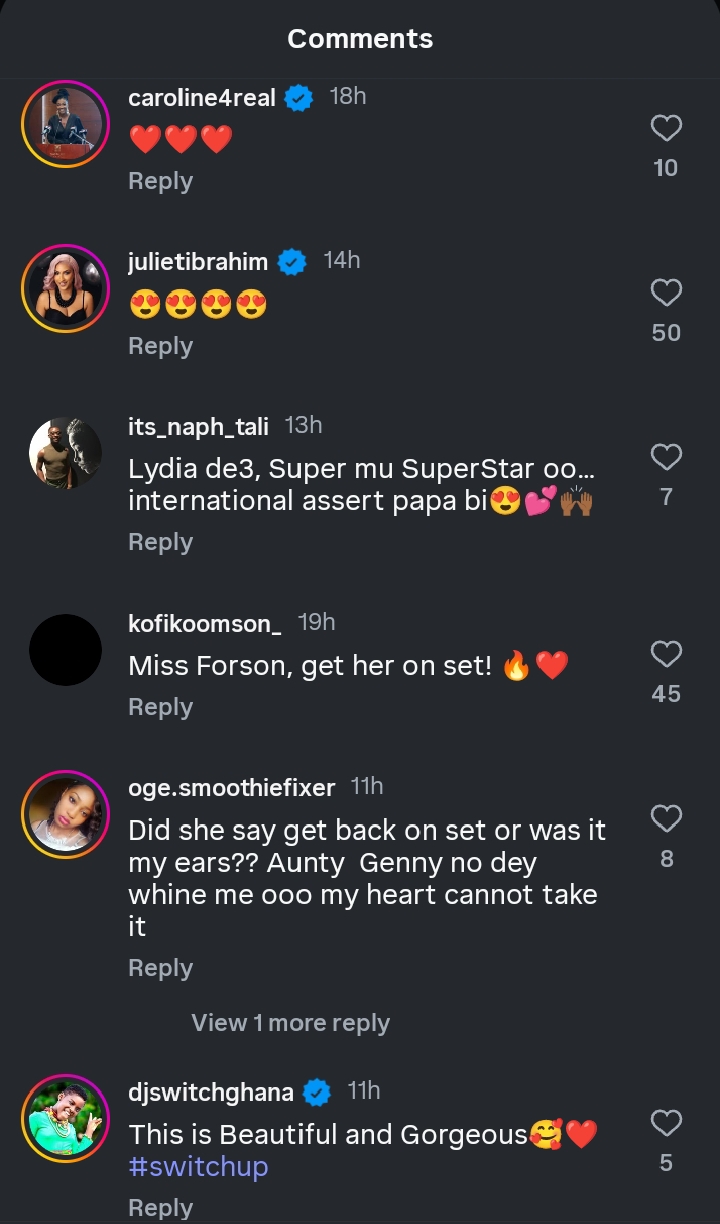Open julietibrahim's profile avatar
The height and width of the screenshot is (1224, 720).
[65, 288]
